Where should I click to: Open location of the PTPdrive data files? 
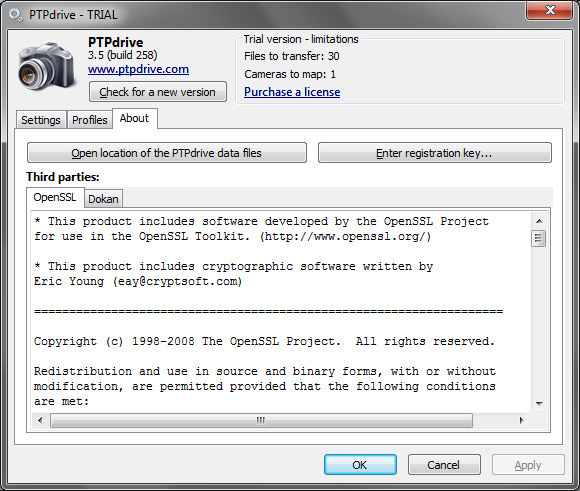[x=167, y=153]
